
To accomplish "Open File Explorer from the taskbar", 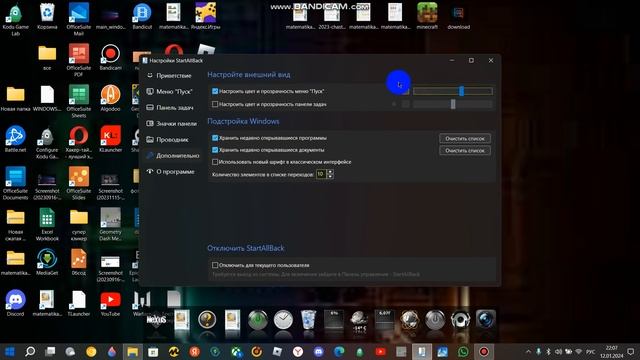I will [133, 352].
